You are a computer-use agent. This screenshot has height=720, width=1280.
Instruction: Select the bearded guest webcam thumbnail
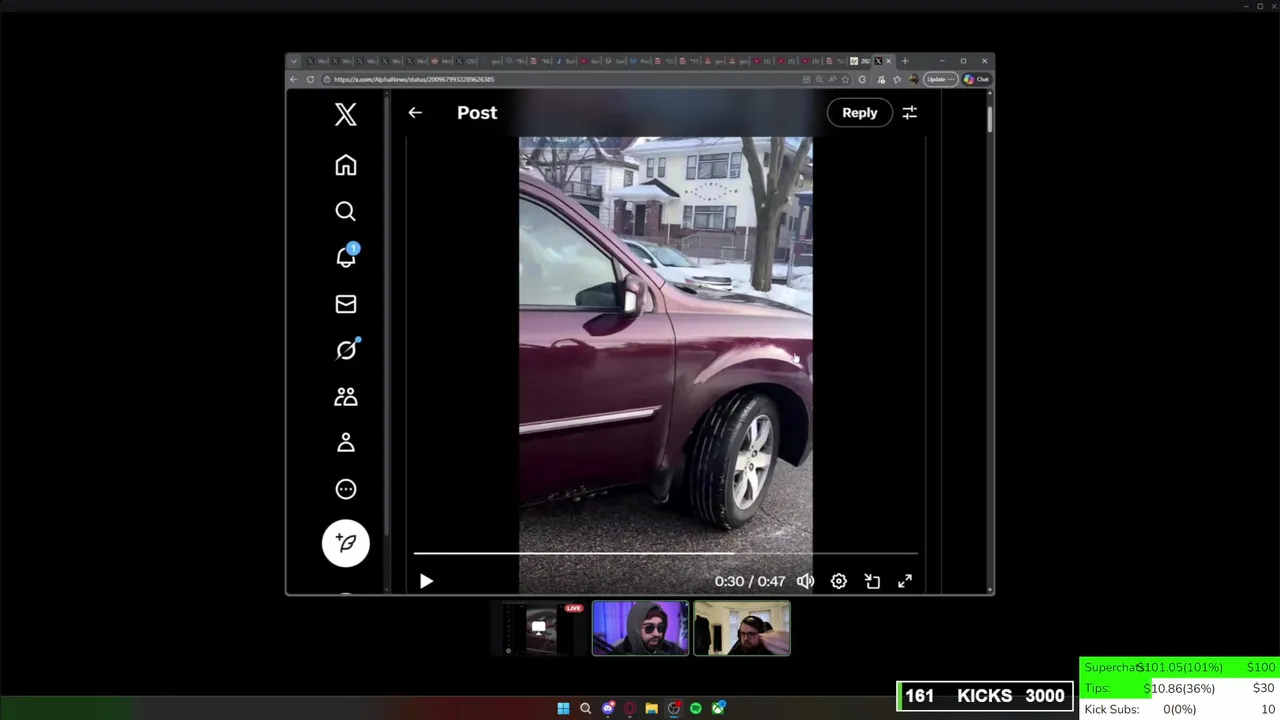742,628
